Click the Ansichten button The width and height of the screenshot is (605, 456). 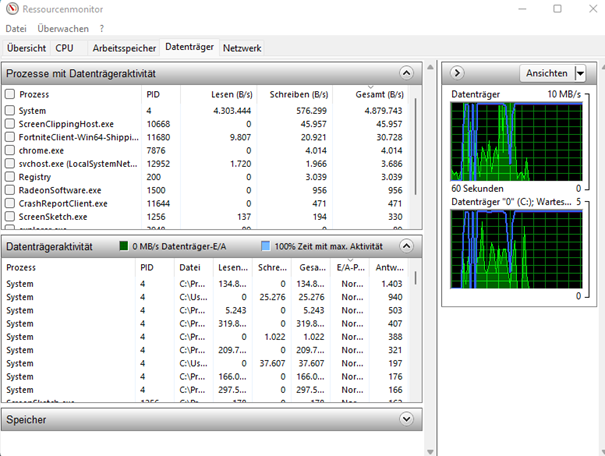coord(547,73)
